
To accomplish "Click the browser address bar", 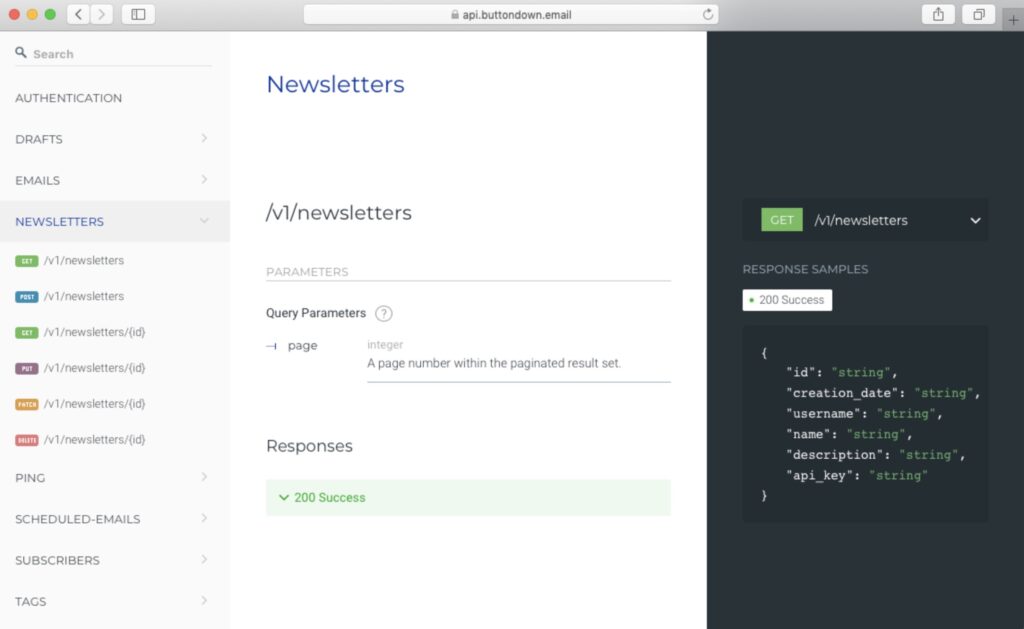I will [512, 14].
